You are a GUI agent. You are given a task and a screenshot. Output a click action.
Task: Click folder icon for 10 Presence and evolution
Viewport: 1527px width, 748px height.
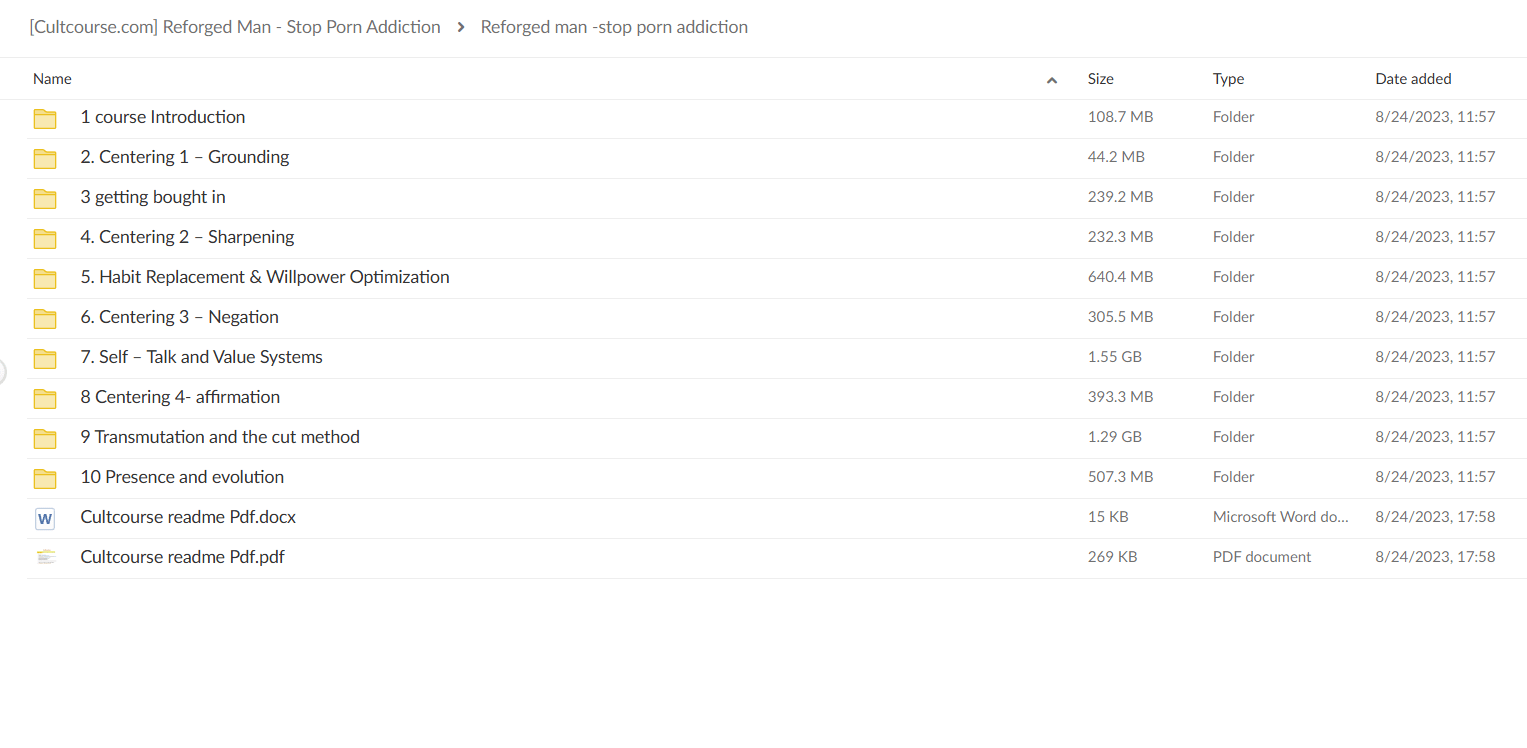(45, 478)
